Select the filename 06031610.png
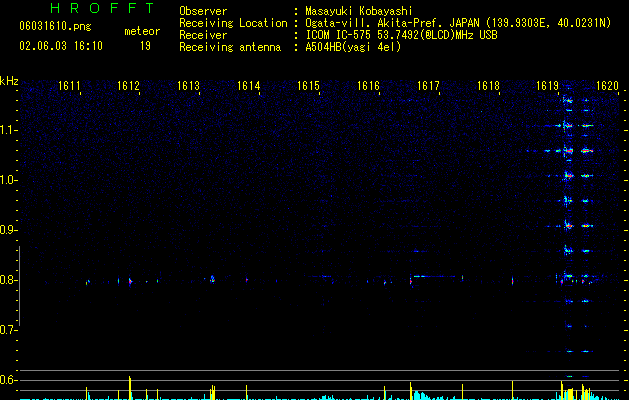 (x=55, y=26)
